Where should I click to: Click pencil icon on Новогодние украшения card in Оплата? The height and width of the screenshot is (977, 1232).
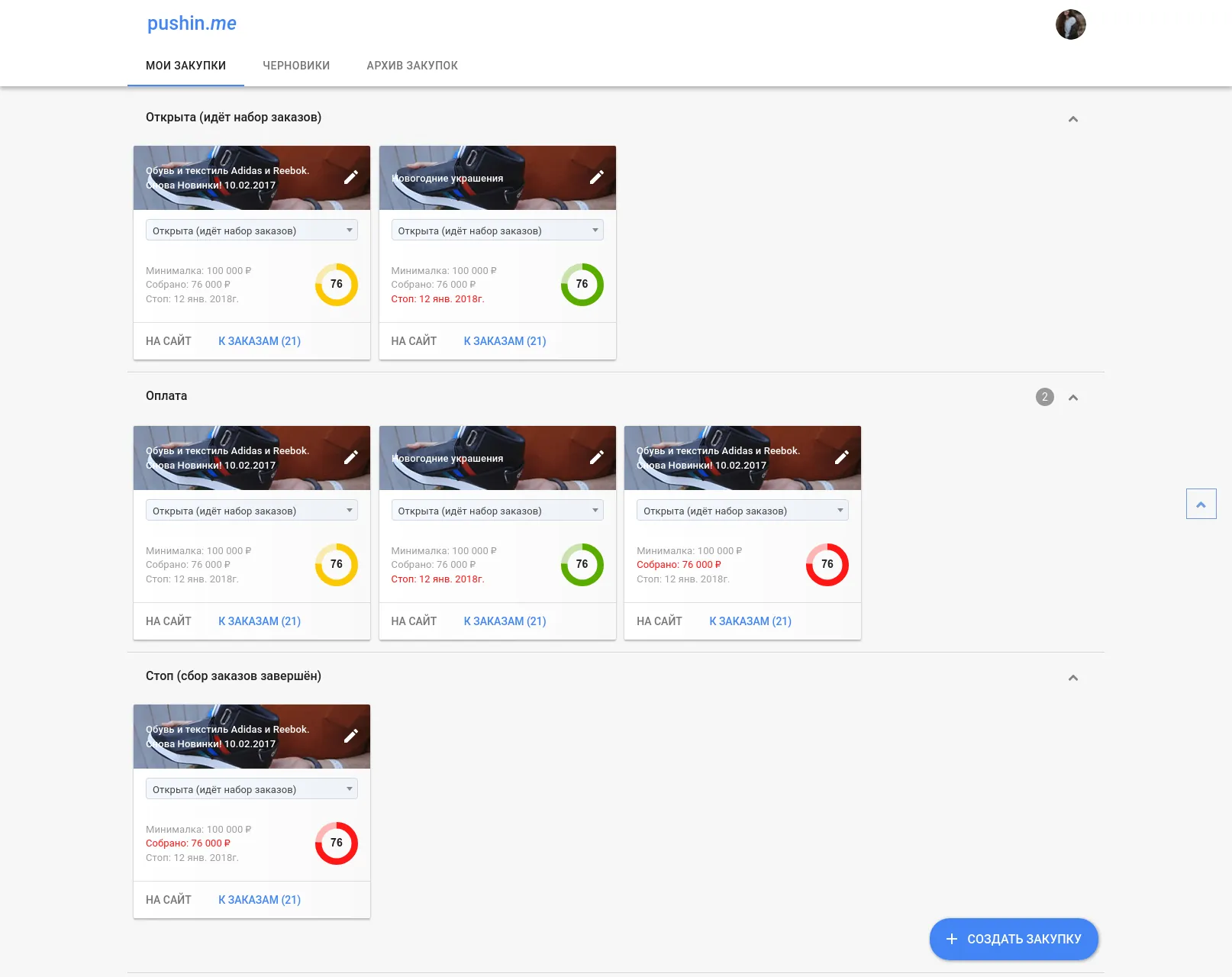click(597, 457)
